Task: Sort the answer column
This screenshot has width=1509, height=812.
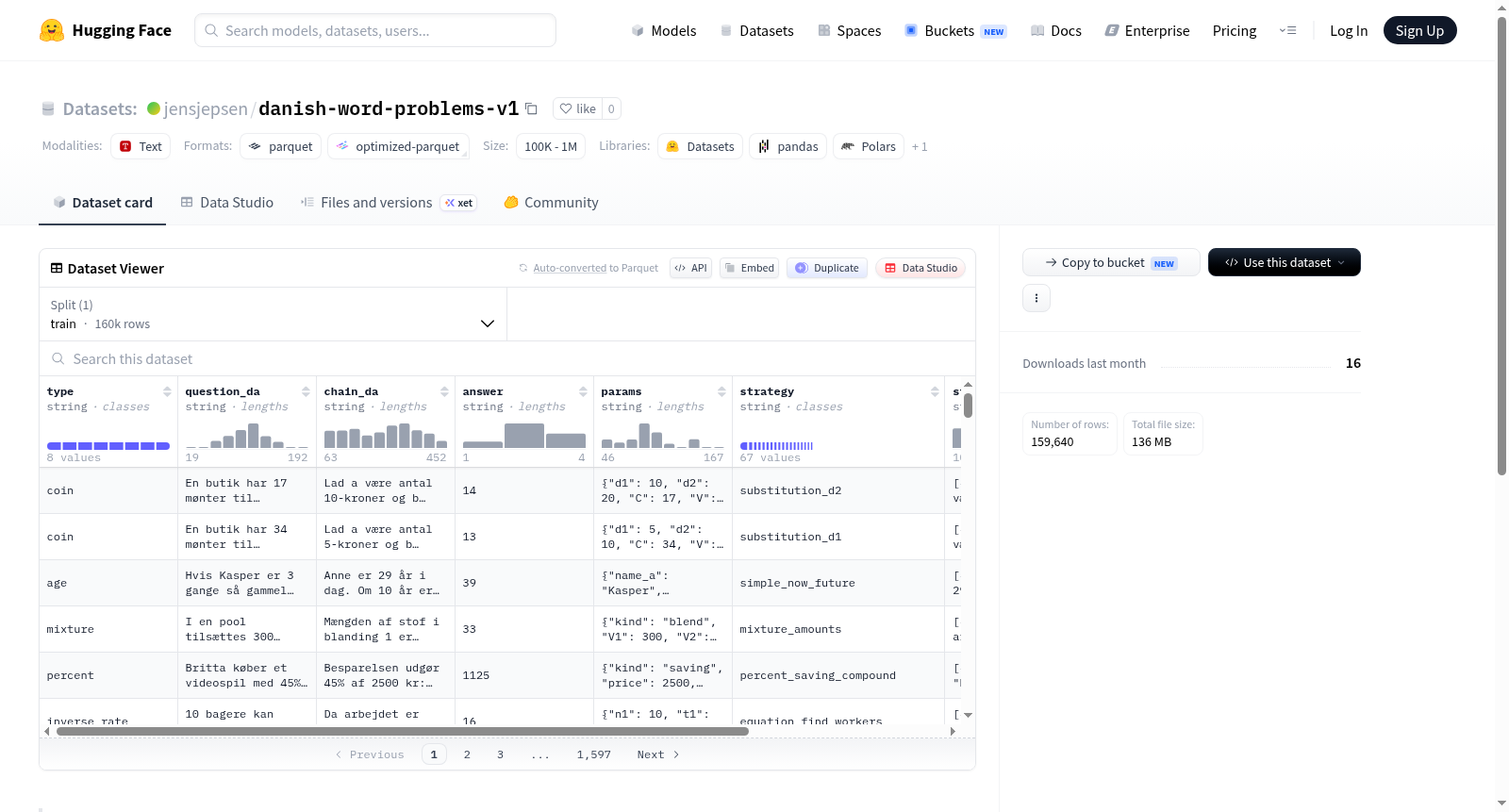Action: (x=583, y=391)
